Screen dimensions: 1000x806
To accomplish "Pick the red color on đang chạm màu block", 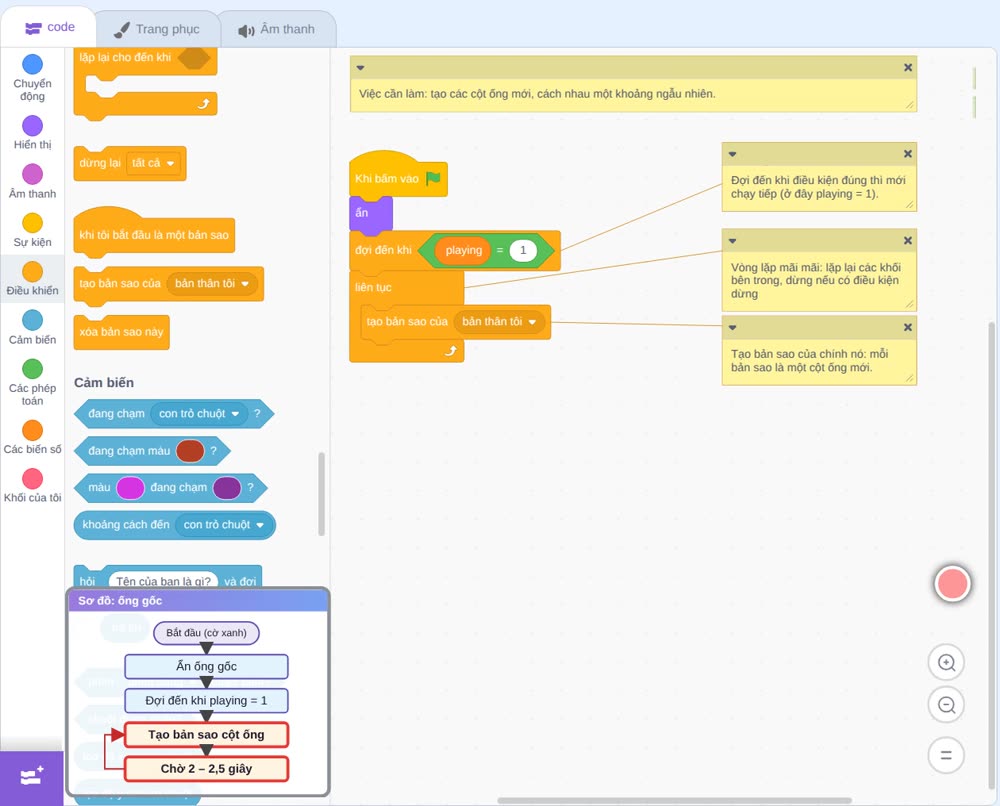I will tap(189, 451).
